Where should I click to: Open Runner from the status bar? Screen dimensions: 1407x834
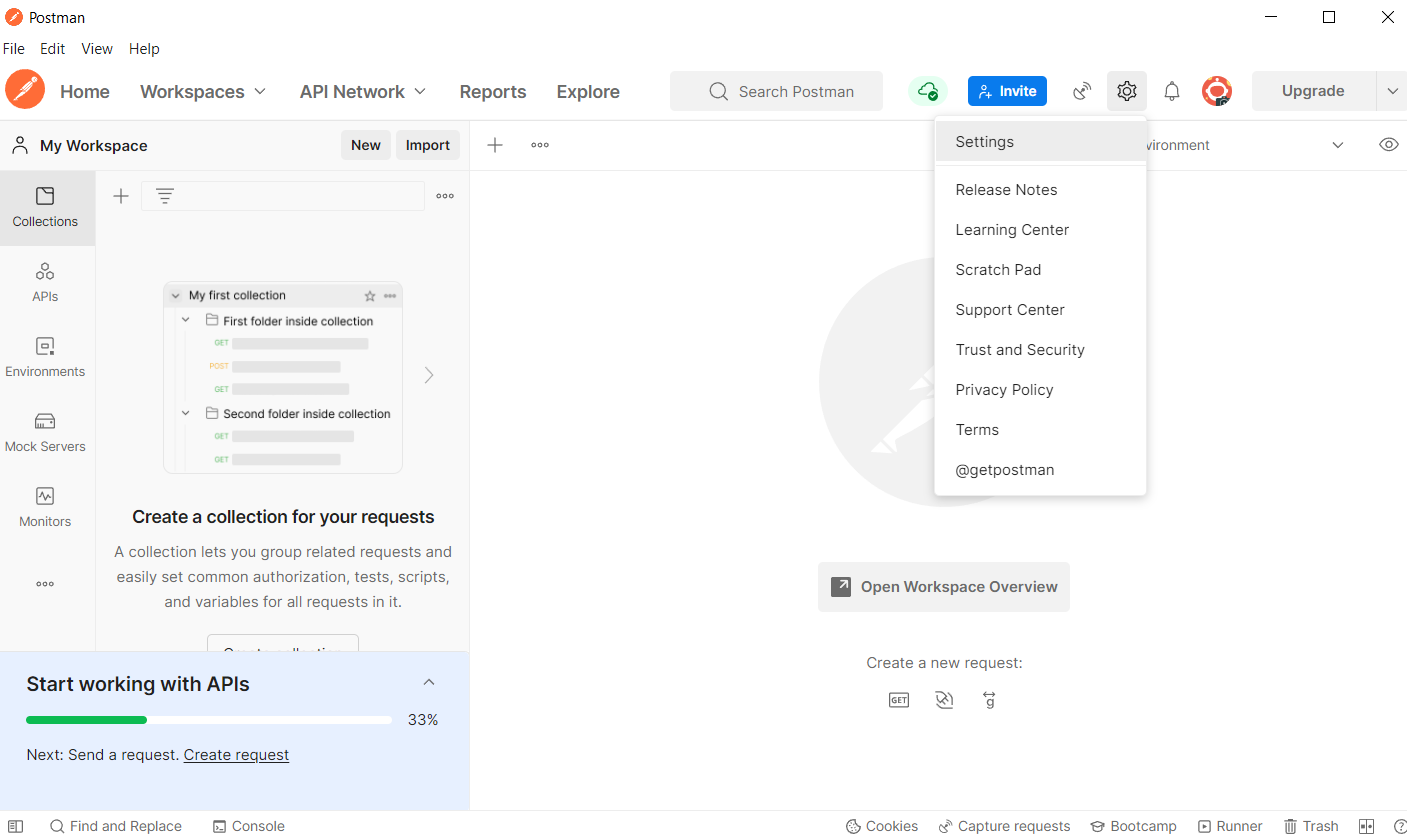tap(1230, 826)
